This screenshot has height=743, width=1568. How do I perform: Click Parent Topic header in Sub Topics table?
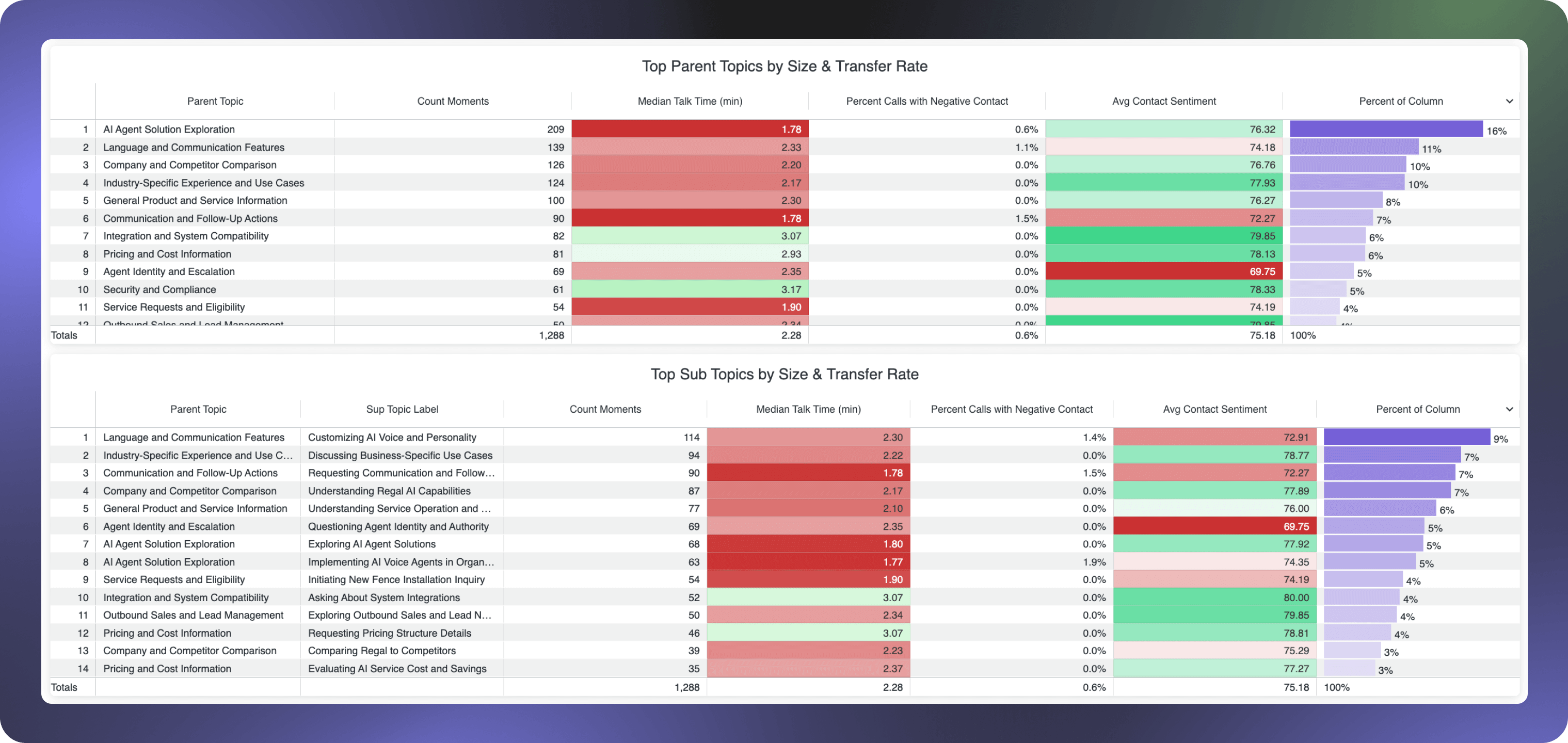(198, 409)
